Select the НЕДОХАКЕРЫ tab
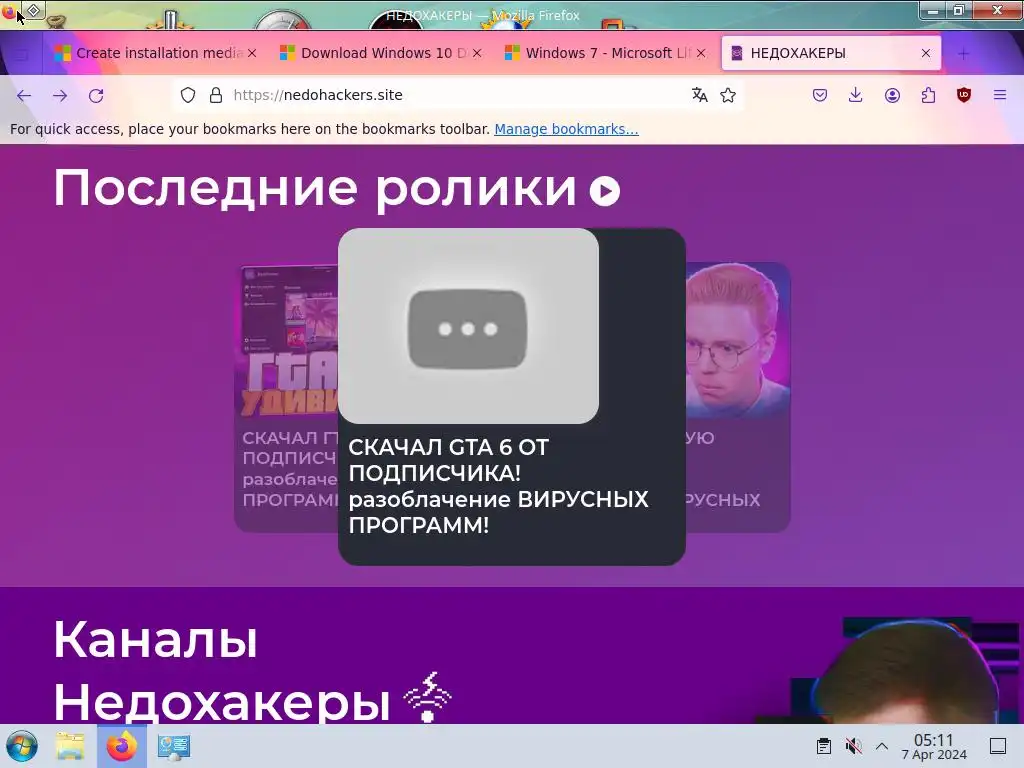Viewport: 1024px width, 768px height. pyautogui.click(x=831, y=53)
